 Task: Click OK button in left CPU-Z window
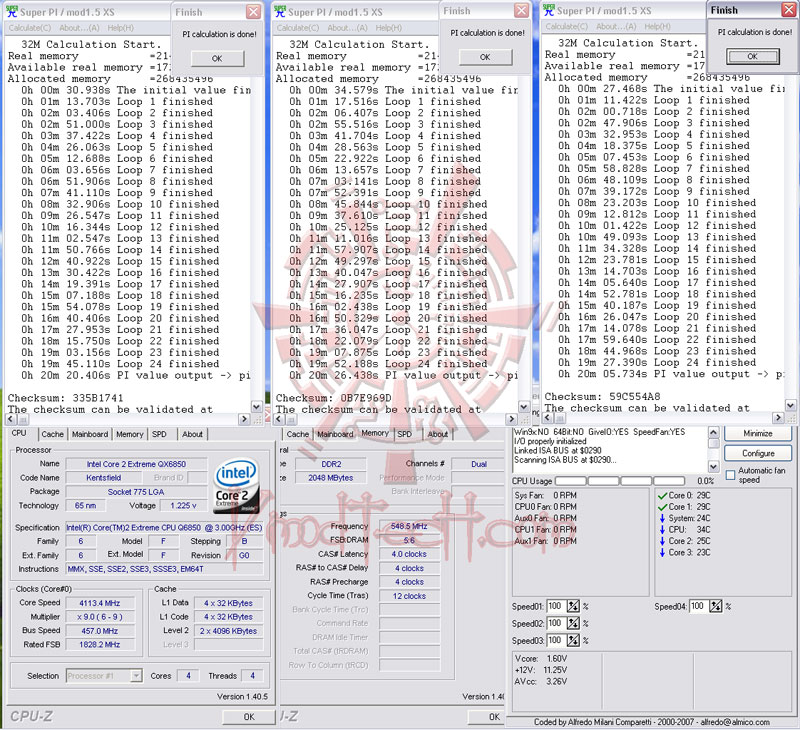tap(249, 717)
